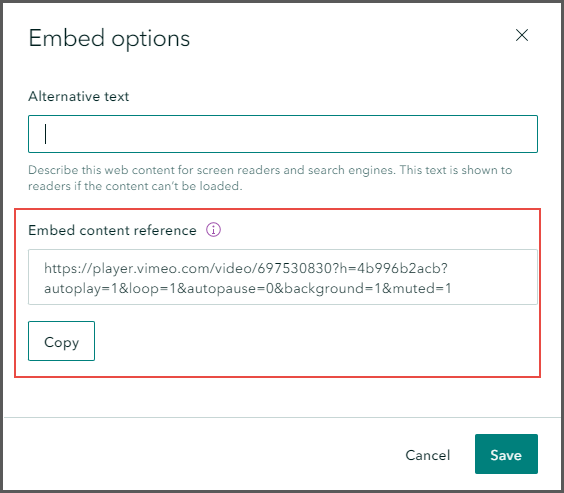Select the Embed content reference URL box

(x=283, y=277)
